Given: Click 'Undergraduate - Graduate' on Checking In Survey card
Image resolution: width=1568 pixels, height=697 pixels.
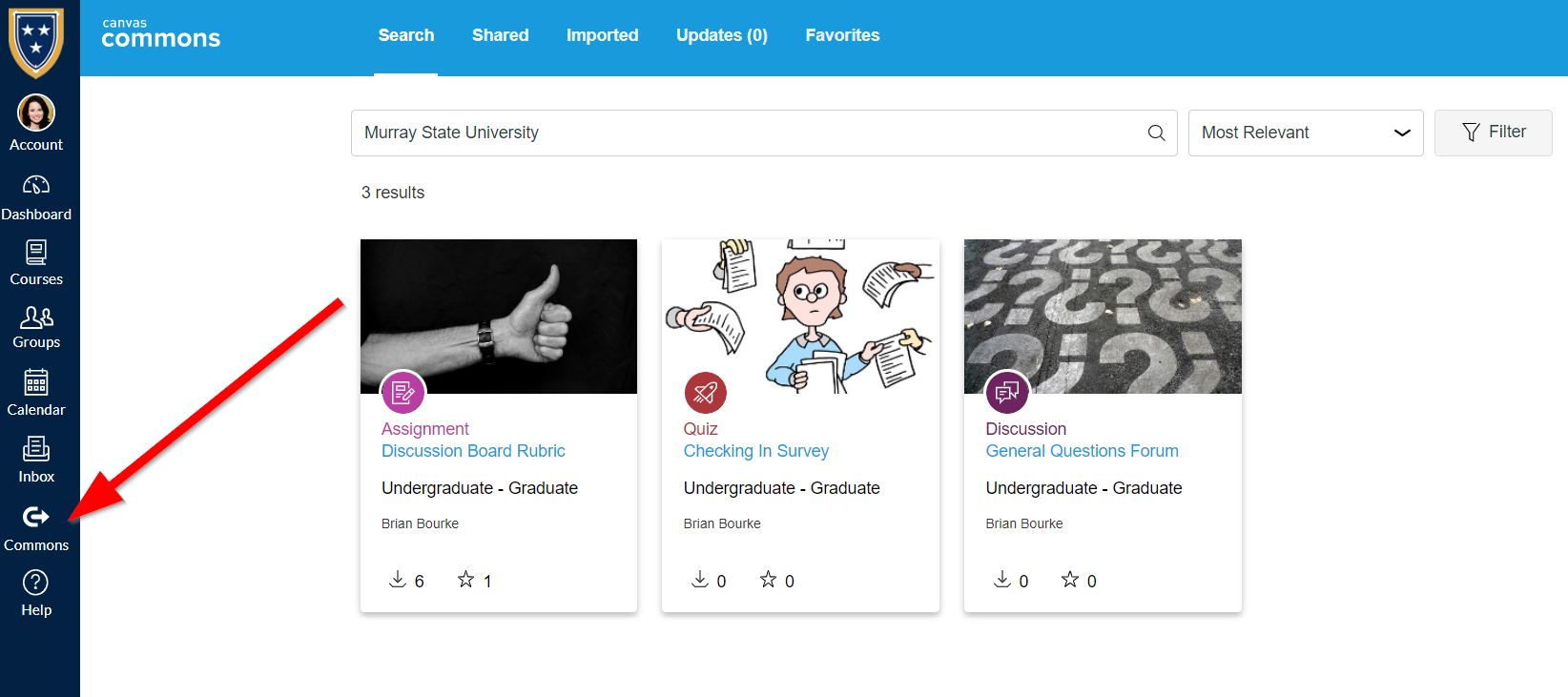Looking at the screenshot, I should click(782, 488).
